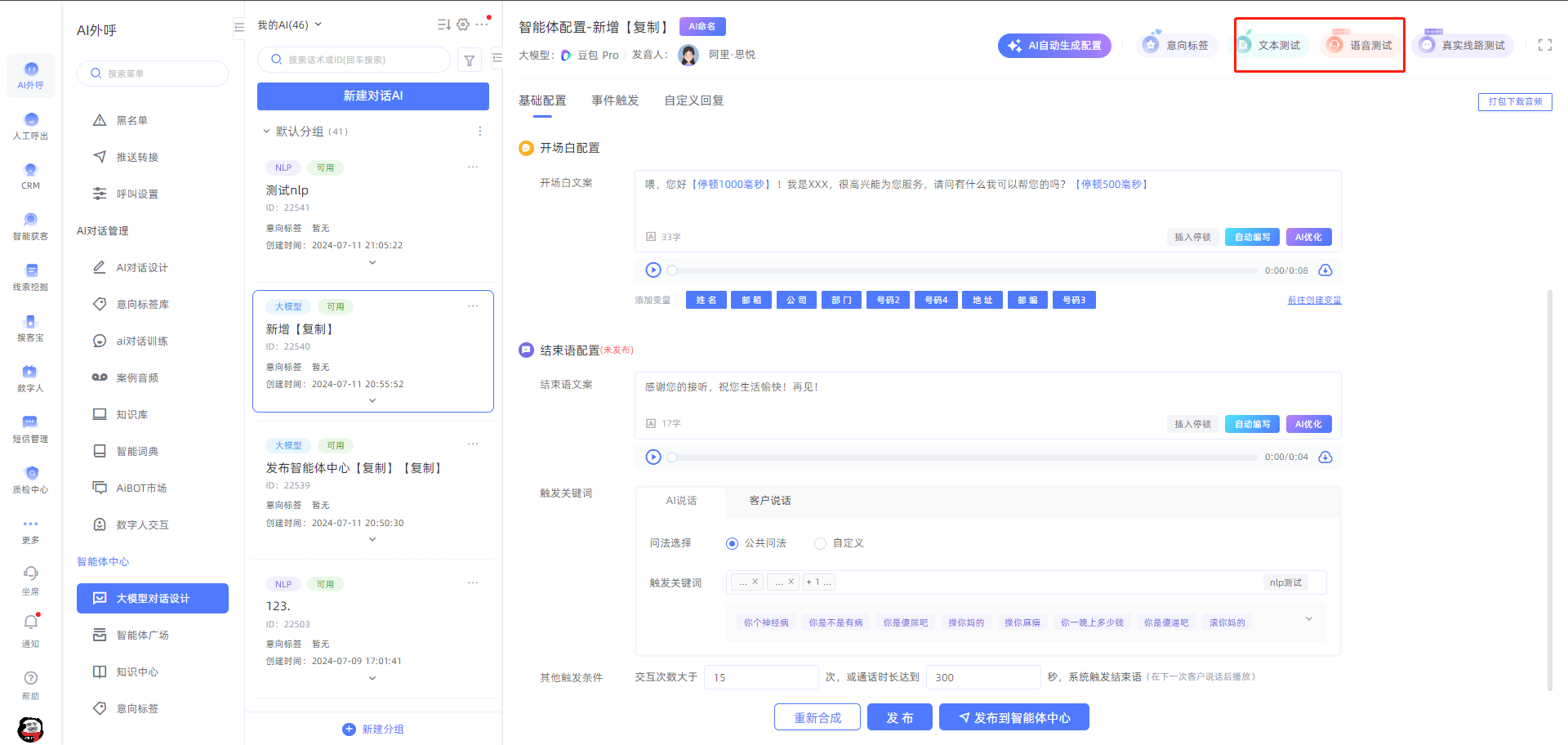Click the 打包下载音频 button
The height and width of the screenshot is (745, 1568).
coord(1515,102)
